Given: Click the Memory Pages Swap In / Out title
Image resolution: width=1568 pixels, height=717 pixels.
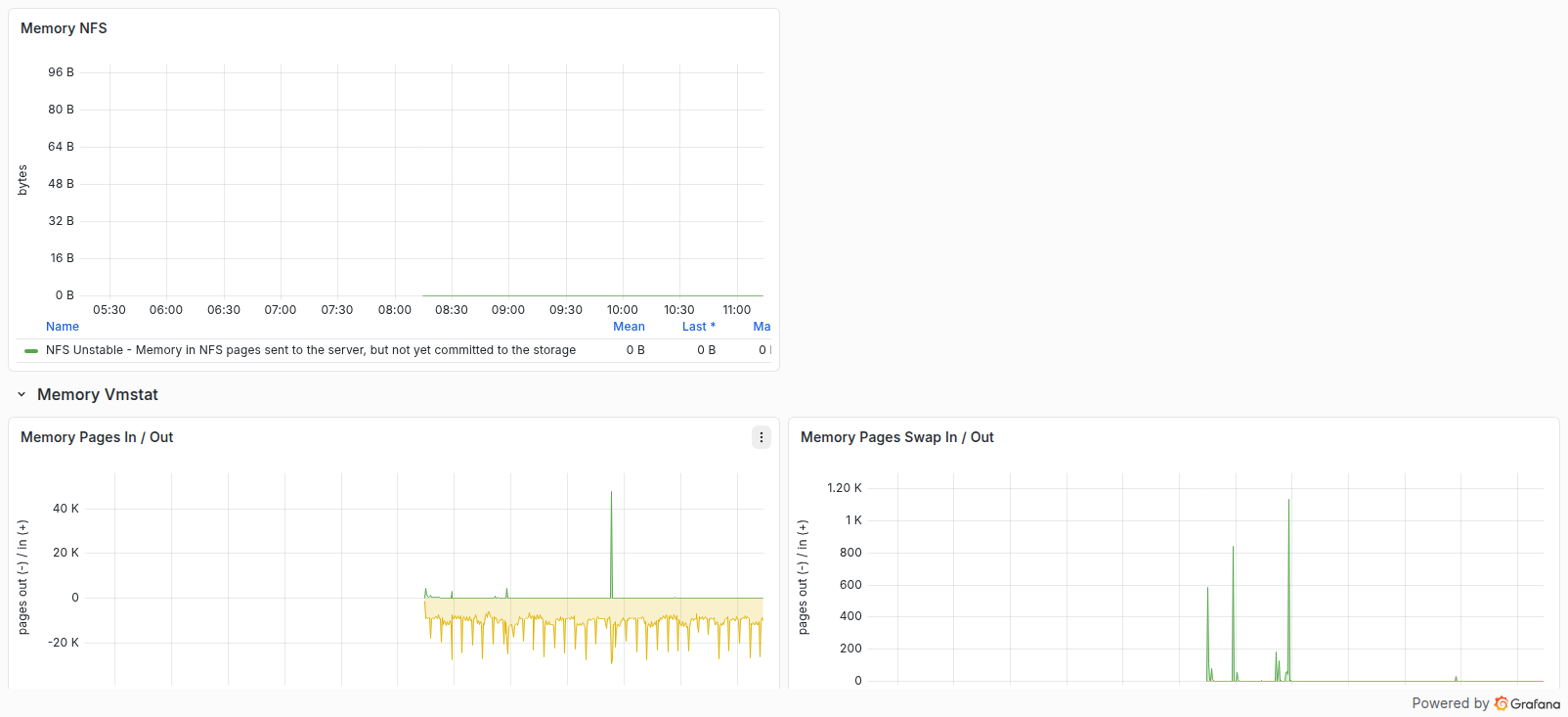Looking at the screenshot, I should point(896,437).
